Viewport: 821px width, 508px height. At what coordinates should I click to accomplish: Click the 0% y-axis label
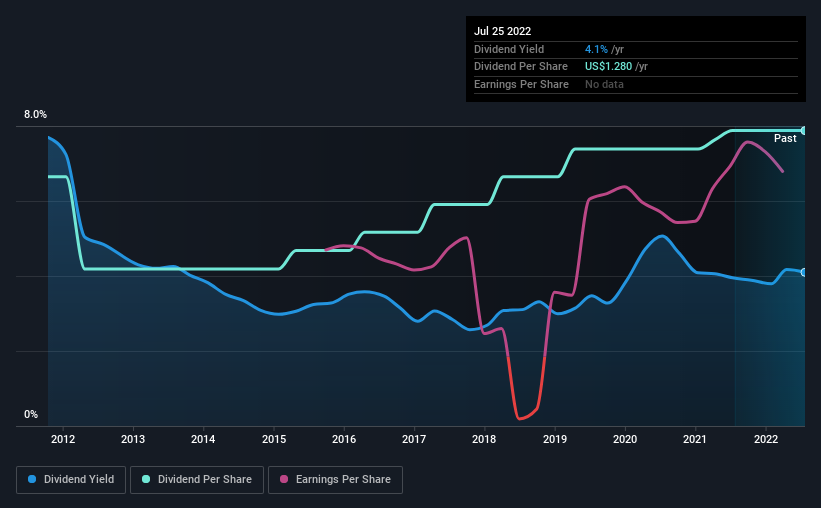(x=31, y=414)
